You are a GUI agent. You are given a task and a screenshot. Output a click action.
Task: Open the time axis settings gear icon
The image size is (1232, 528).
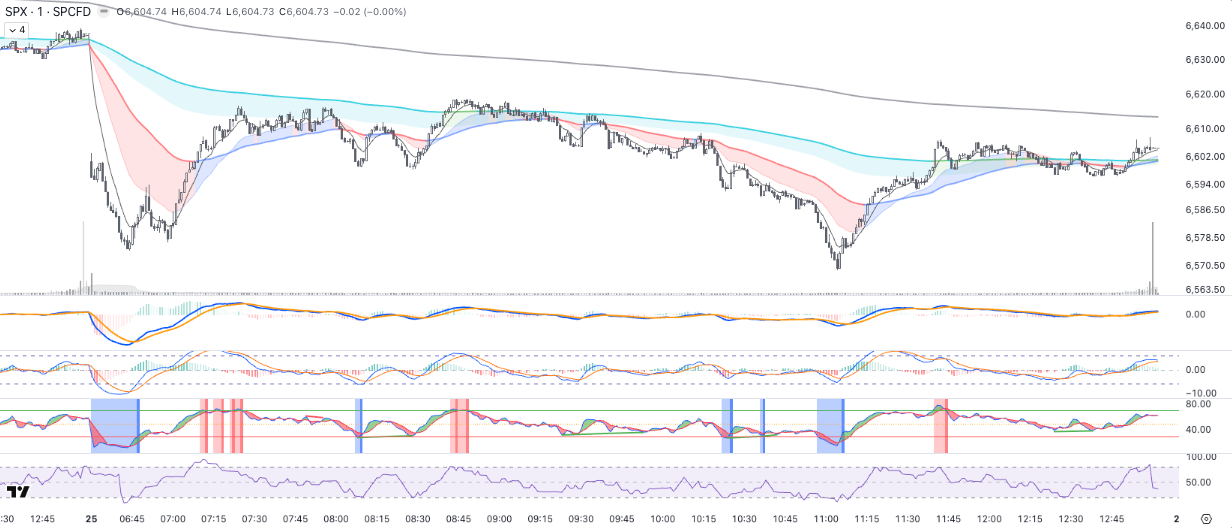1204,520
